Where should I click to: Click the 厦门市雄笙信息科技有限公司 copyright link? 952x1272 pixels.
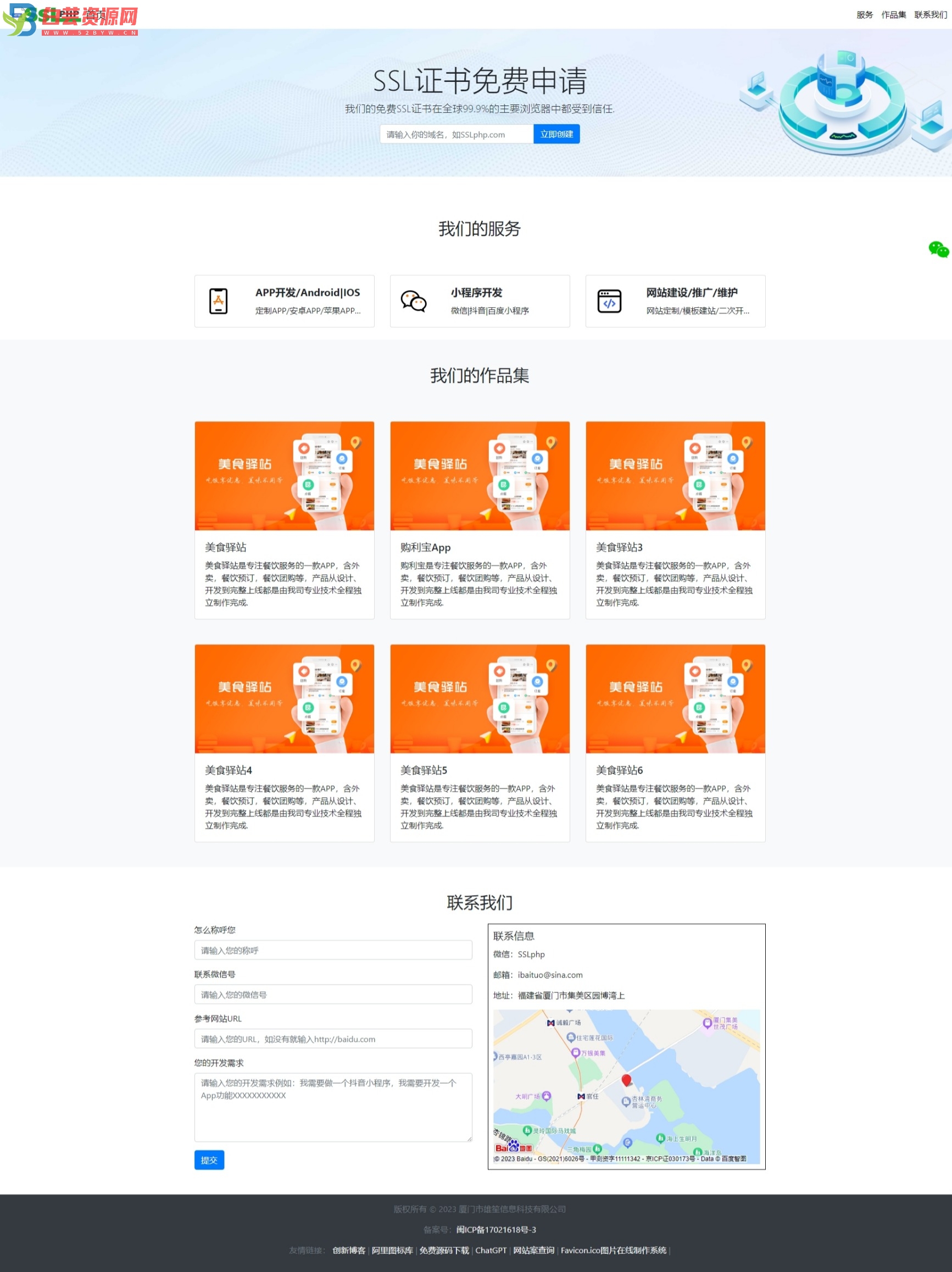(512, 1209)
